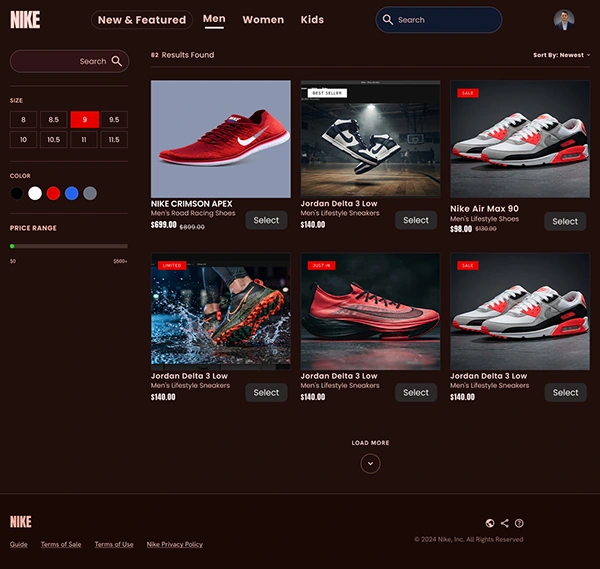Screen dimensions: 600x569
Task: Select the Nike Air Max 90
Action: pyautogui.click(x=565, y=221)
